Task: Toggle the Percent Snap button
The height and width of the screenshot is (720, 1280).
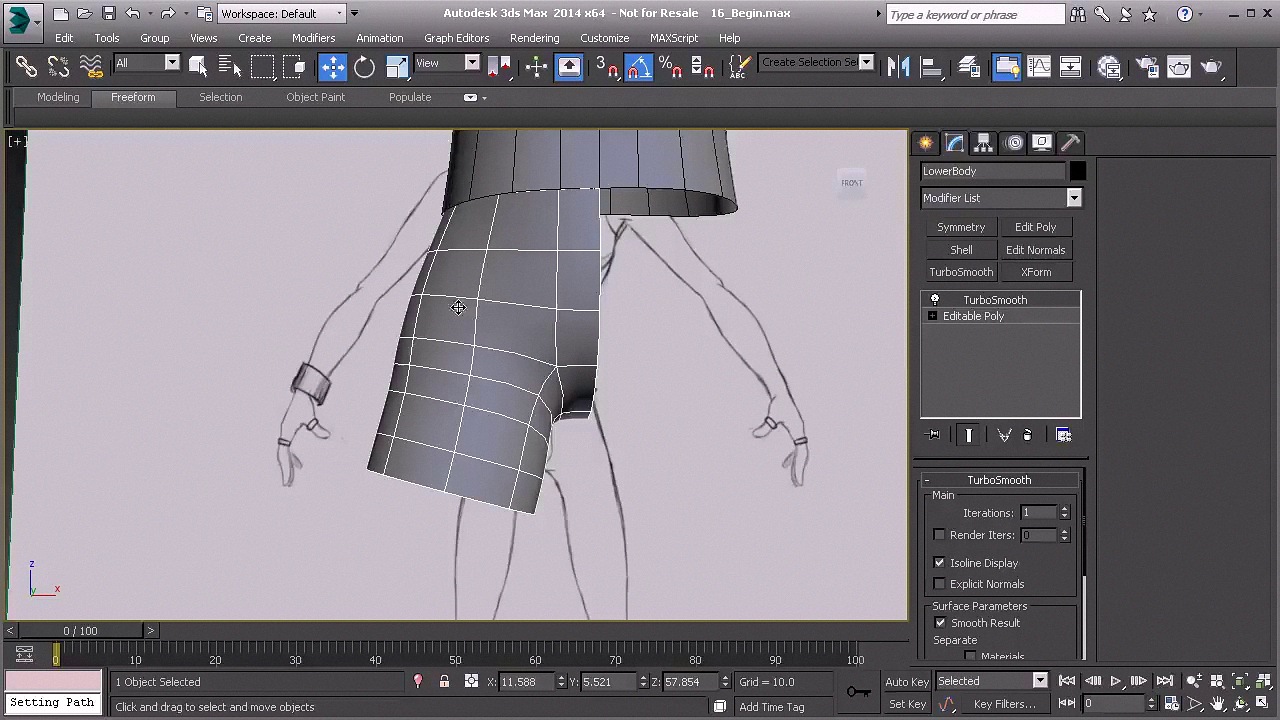Action: point(671,67)
